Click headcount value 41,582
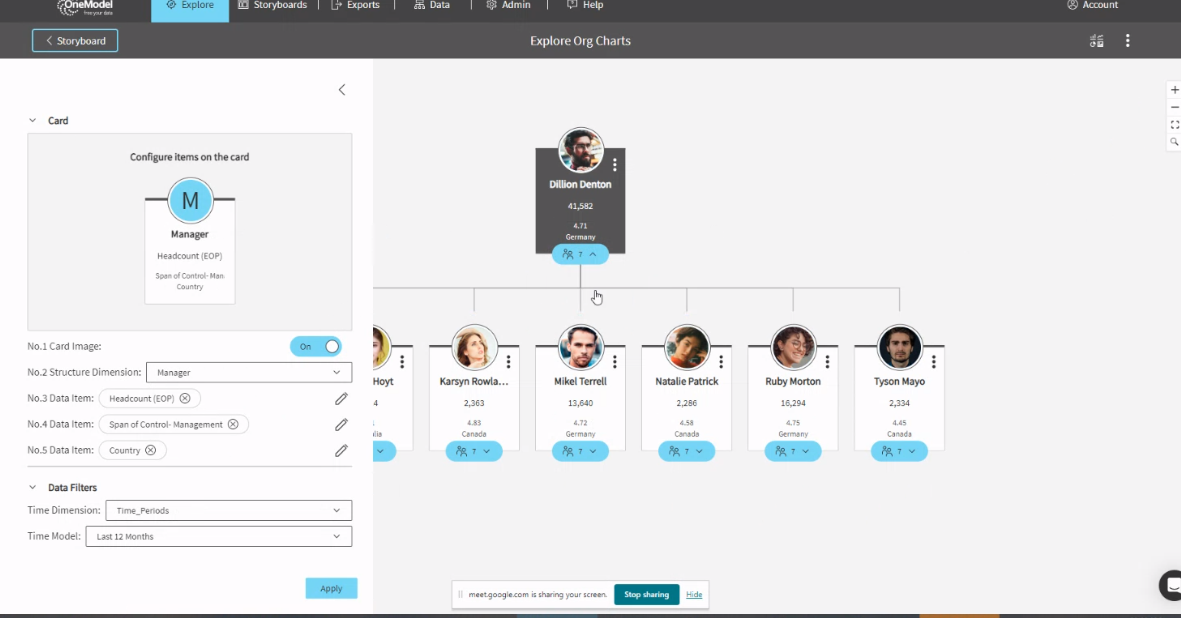Image resolution: width=1181 pixels, height=618 pixels. [x=580, y=206]
